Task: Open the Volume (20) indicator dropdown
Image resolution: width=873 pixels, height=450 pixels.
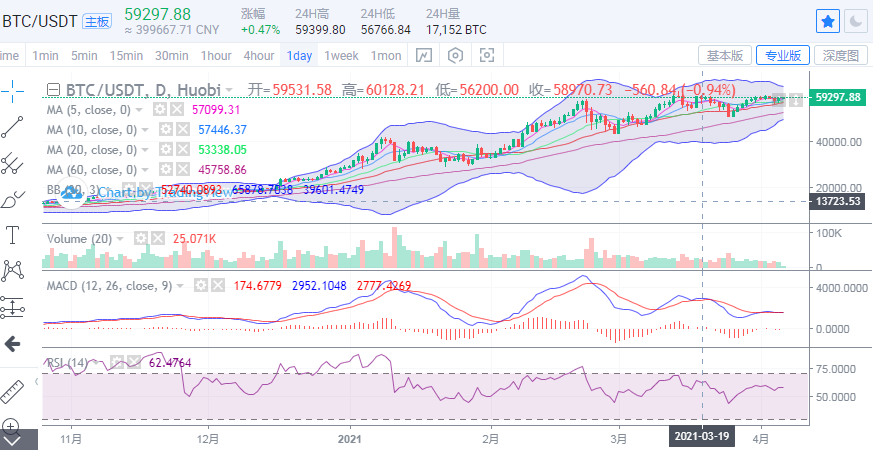Action: point(122,239)
